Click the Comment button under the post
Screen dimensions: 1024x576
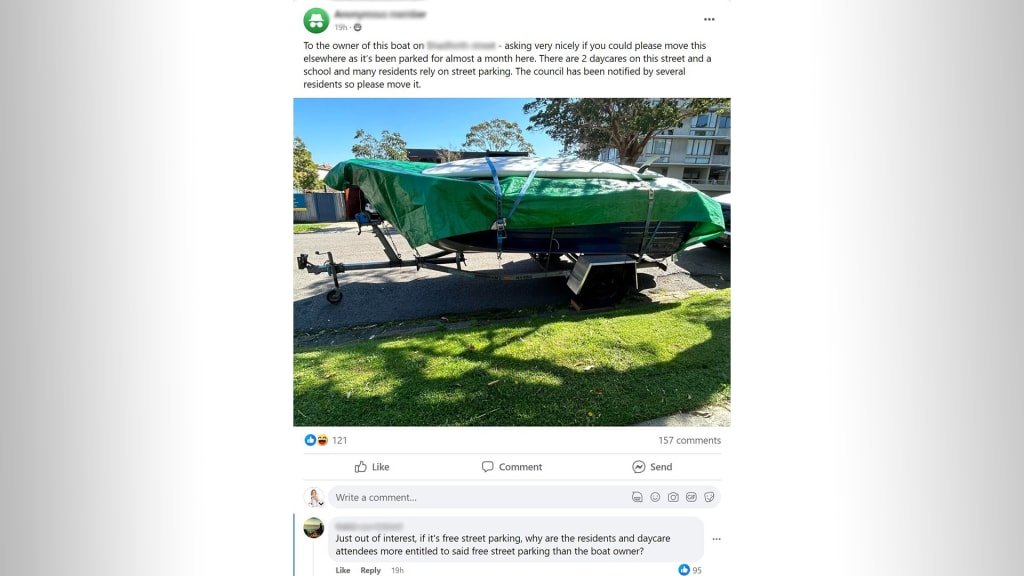(x=512, y=466)
